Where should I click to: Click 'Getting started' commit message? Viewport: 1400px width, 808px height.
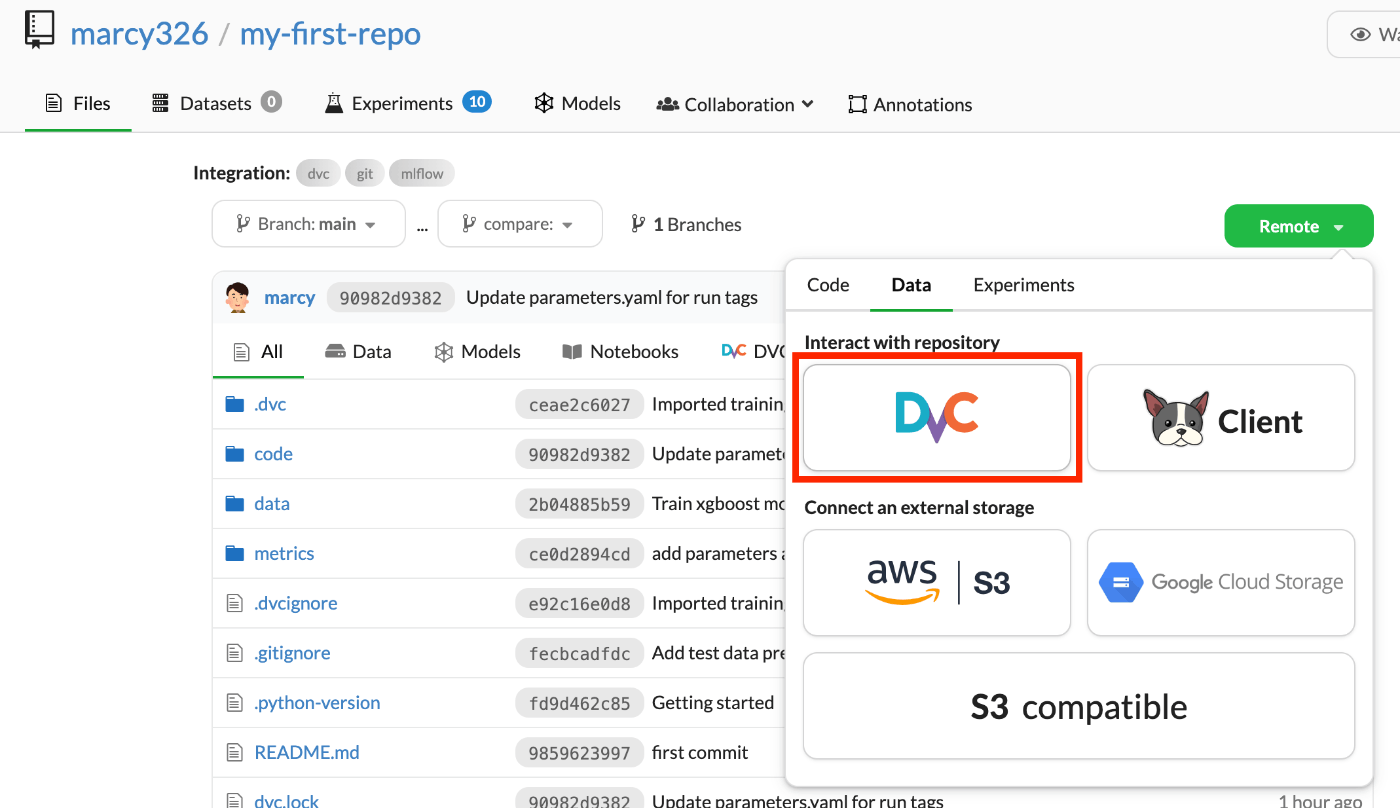pos(713,702)
